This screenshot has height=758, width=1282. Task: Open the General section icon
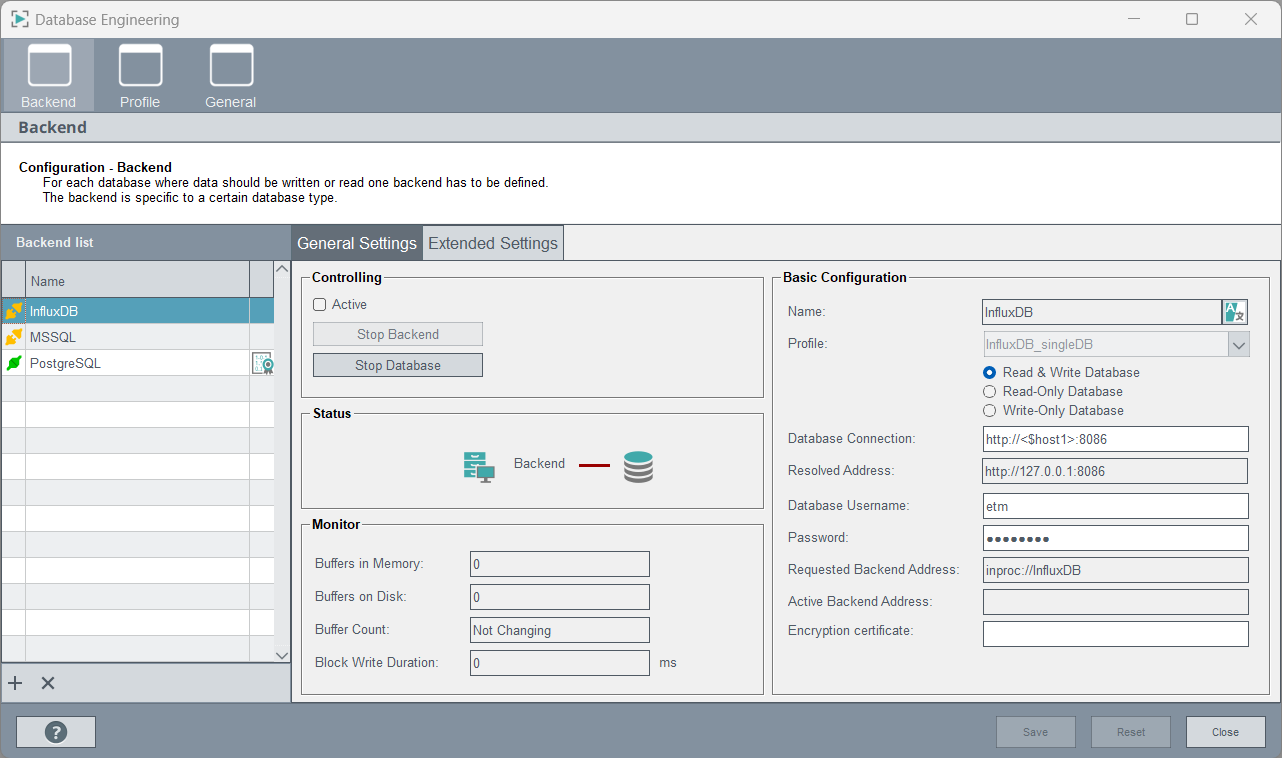pyautogui.click(x=231, y=67)
